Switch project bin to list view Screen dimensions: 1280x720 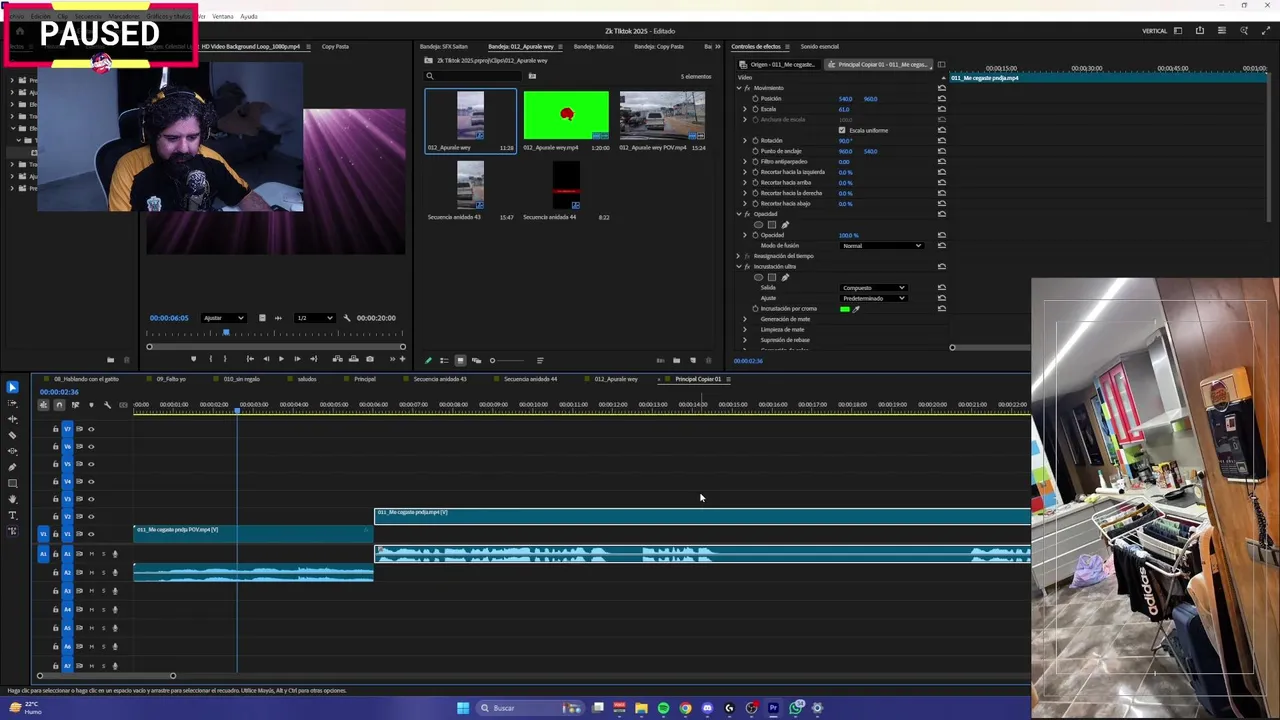(x=444, y=360)
